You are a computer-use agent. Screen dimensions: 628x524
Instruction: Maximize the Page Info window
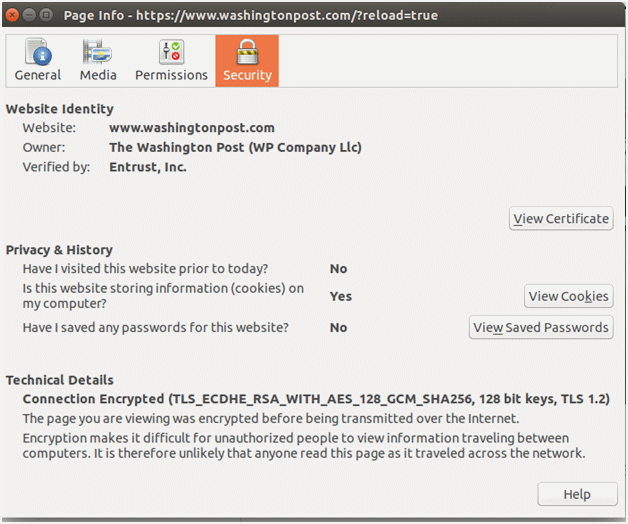tap(46, 15)
